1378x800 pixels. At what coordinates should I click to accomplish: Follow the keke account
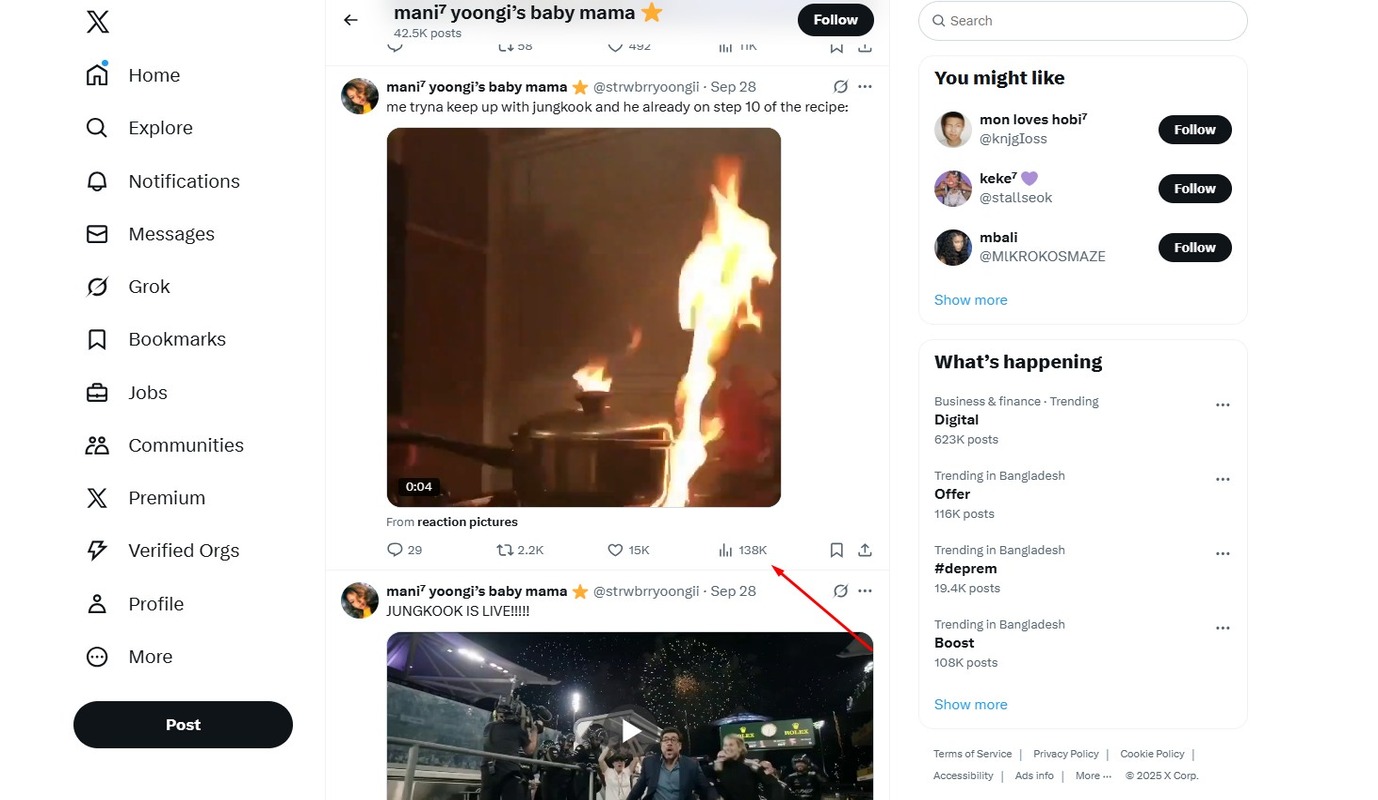point(1194,189)
